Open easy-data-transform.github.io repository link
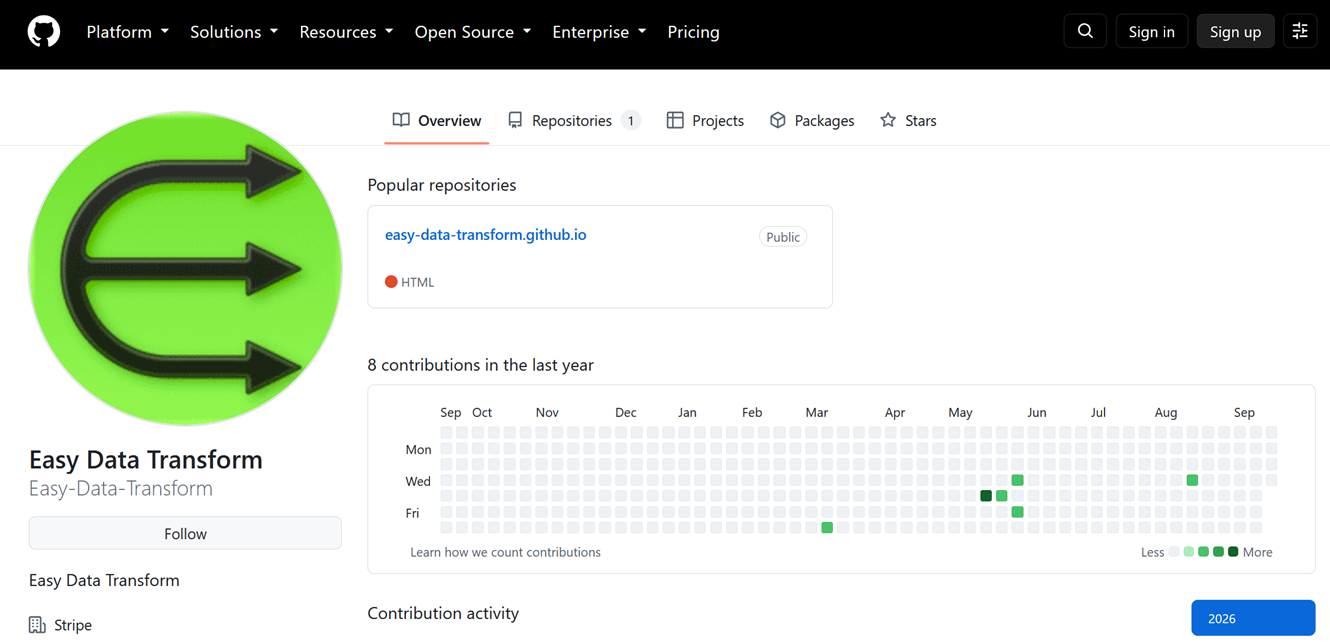1330x643 pixels. [x=486, y=235]
